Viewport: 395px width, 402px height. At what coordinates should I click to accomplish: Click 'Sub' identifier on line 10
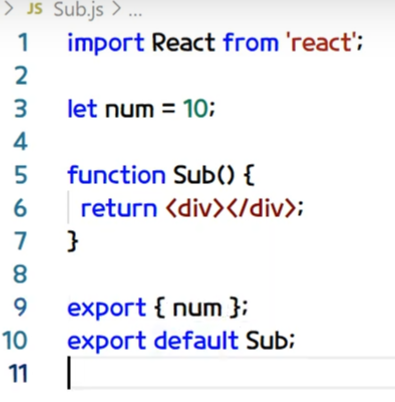(267, 340)
